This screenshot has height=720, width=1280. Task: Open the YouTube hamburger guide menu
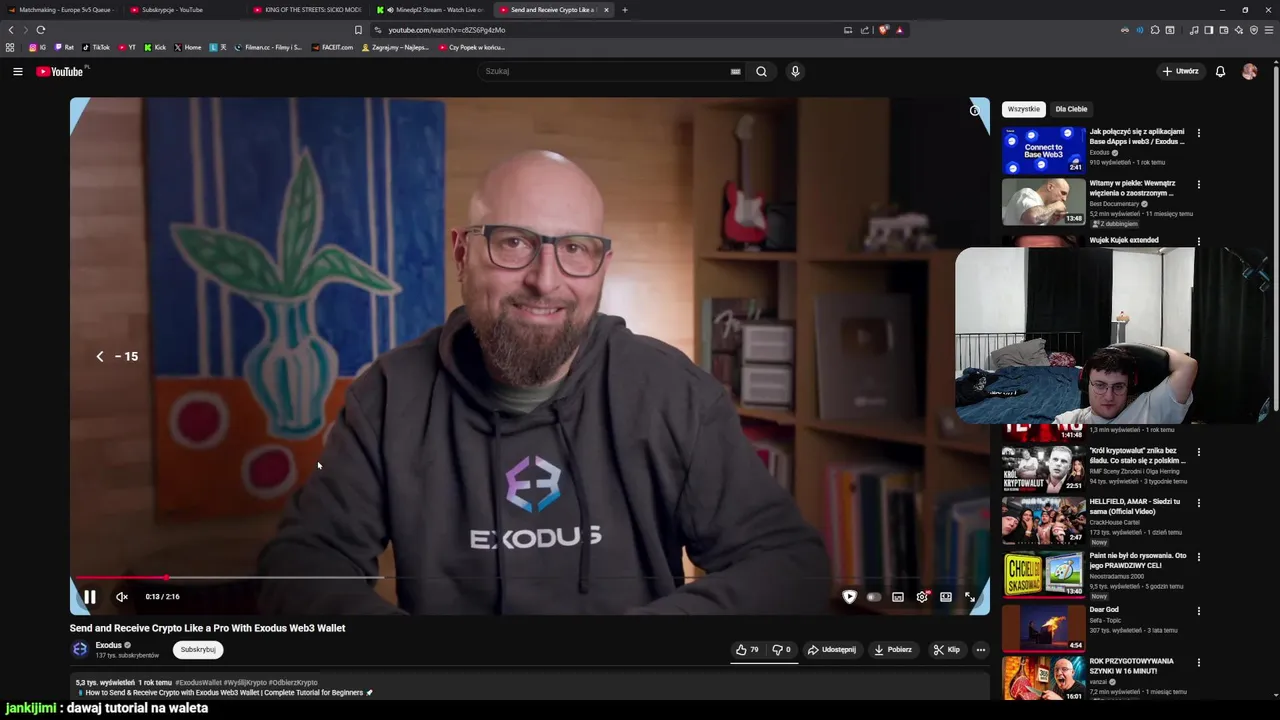(17, 71)
